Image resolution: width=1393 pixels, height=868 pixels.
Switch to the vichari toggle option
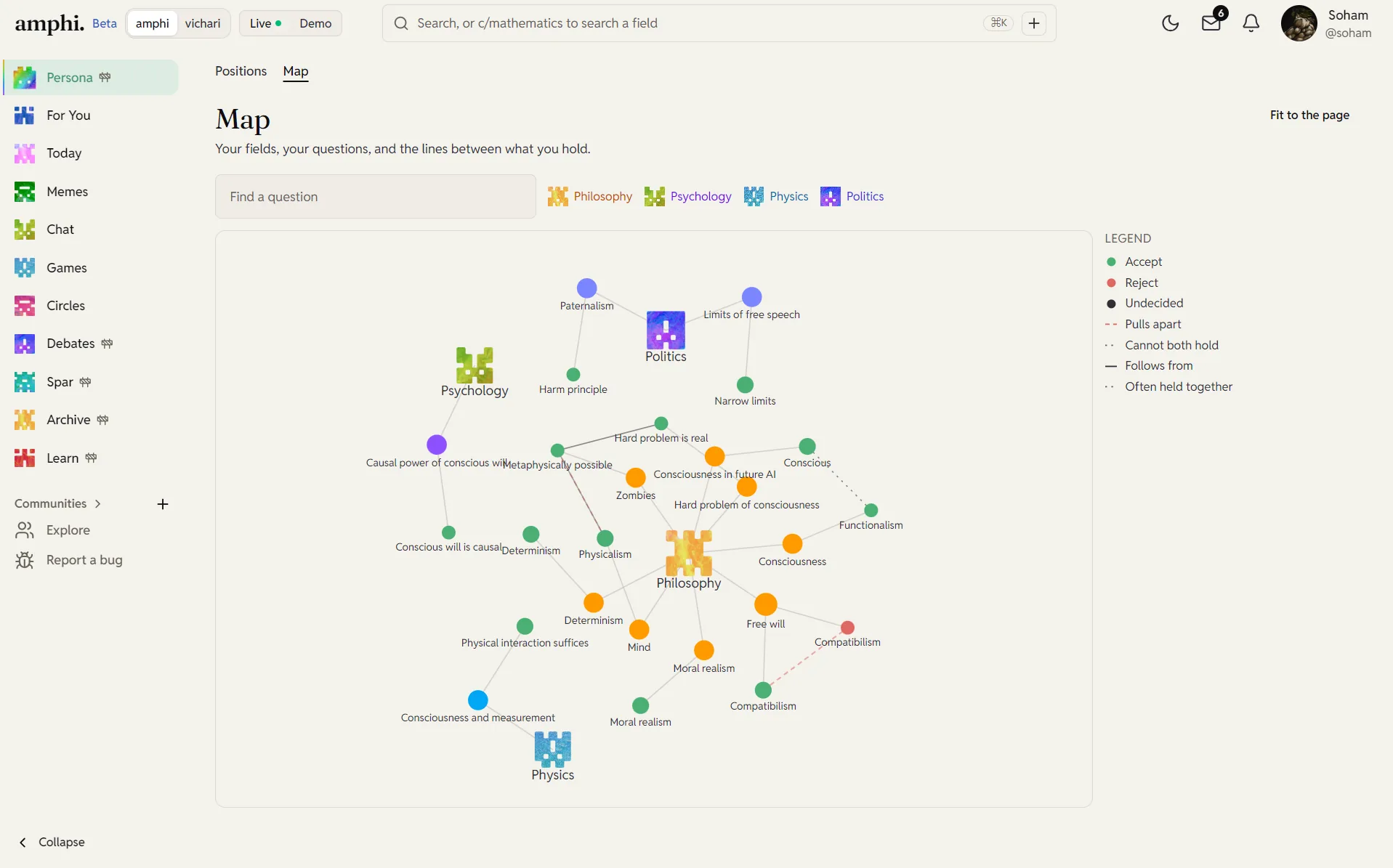(203, 23)
